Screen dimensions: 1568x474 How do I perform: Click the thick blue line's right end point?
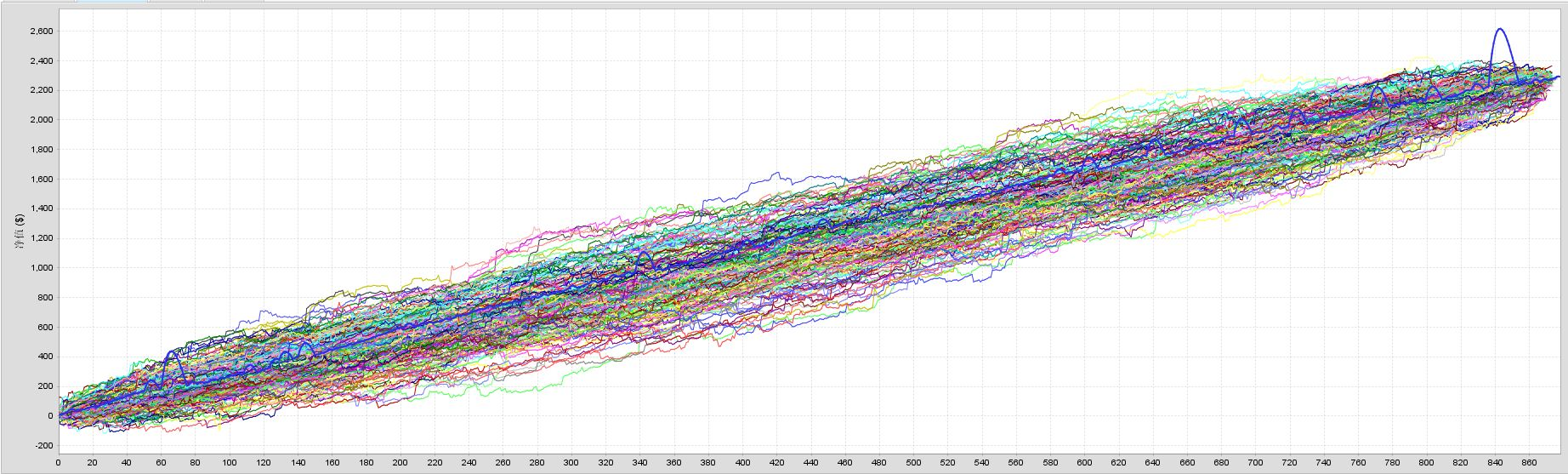point(1558,77)
